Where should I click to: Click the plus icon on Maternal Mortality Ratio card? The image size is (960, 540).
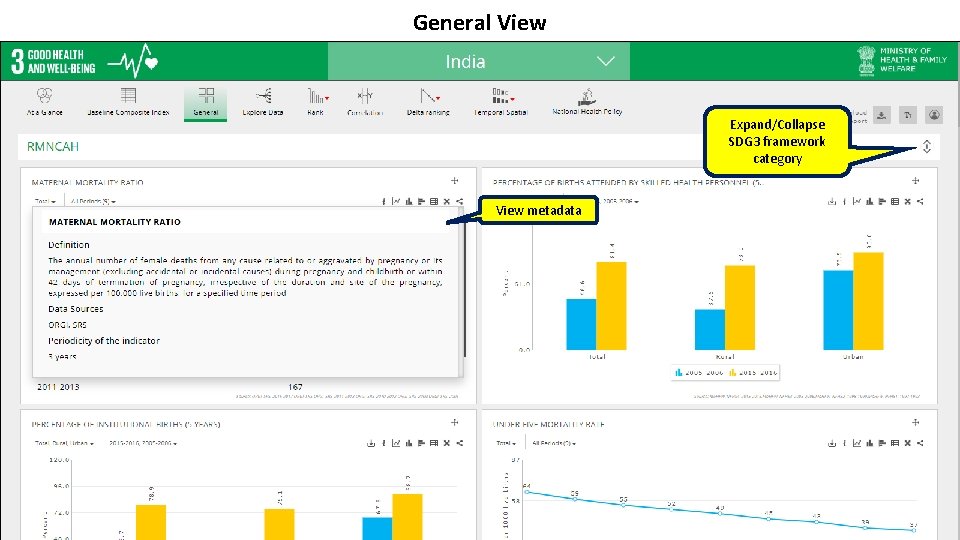coord(454,181)
